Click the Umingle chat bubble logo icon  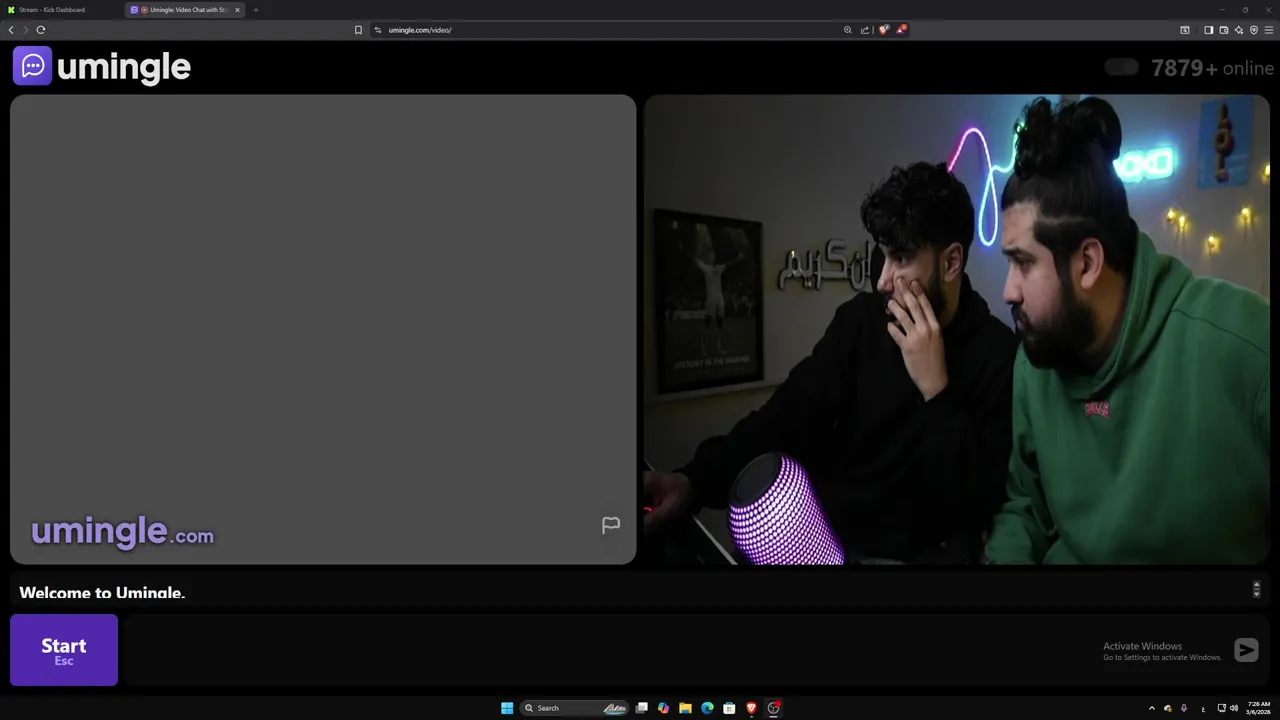[32, 66]
